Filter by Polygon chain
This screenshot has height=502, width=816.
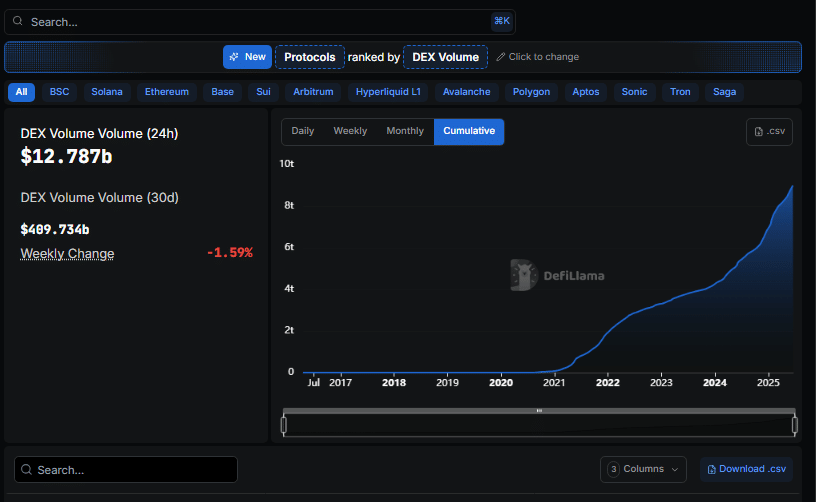[x=531, y=92]
